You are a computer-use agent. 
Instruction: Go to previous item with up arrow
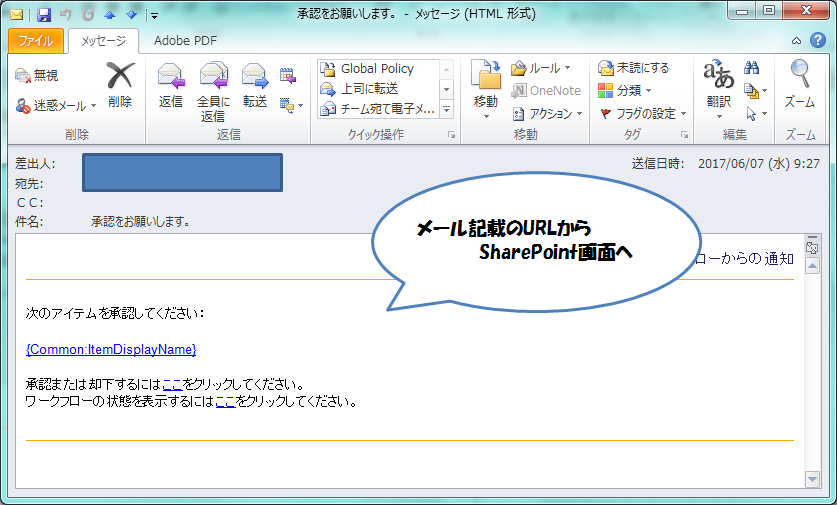110,15
